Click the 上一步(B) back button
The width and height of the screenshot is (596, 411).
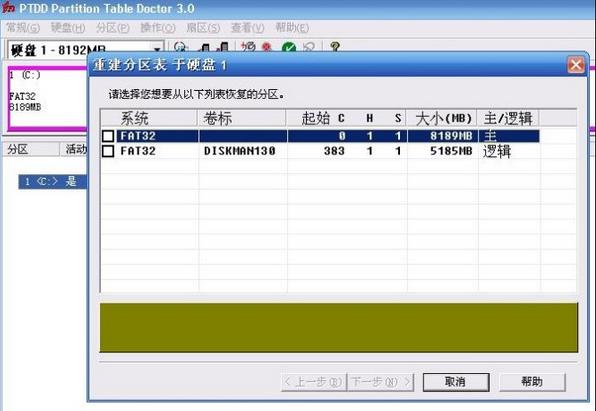pyautogui.click(x=314, y=382)
